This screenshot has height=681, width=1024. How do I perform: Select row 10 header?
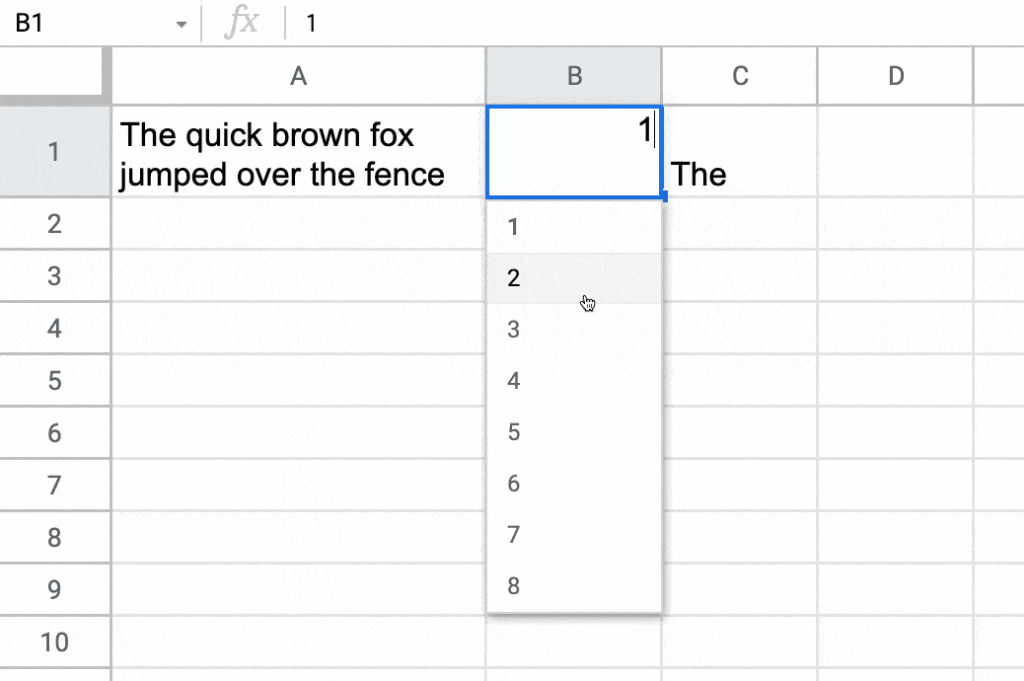tap(53, 641)
